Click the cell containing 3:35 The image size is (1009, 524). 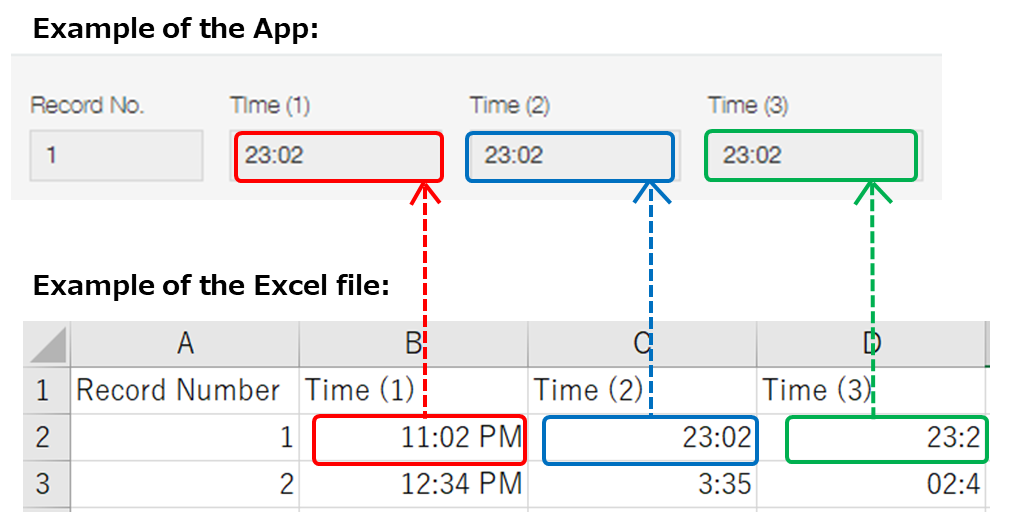click(642, 485)
